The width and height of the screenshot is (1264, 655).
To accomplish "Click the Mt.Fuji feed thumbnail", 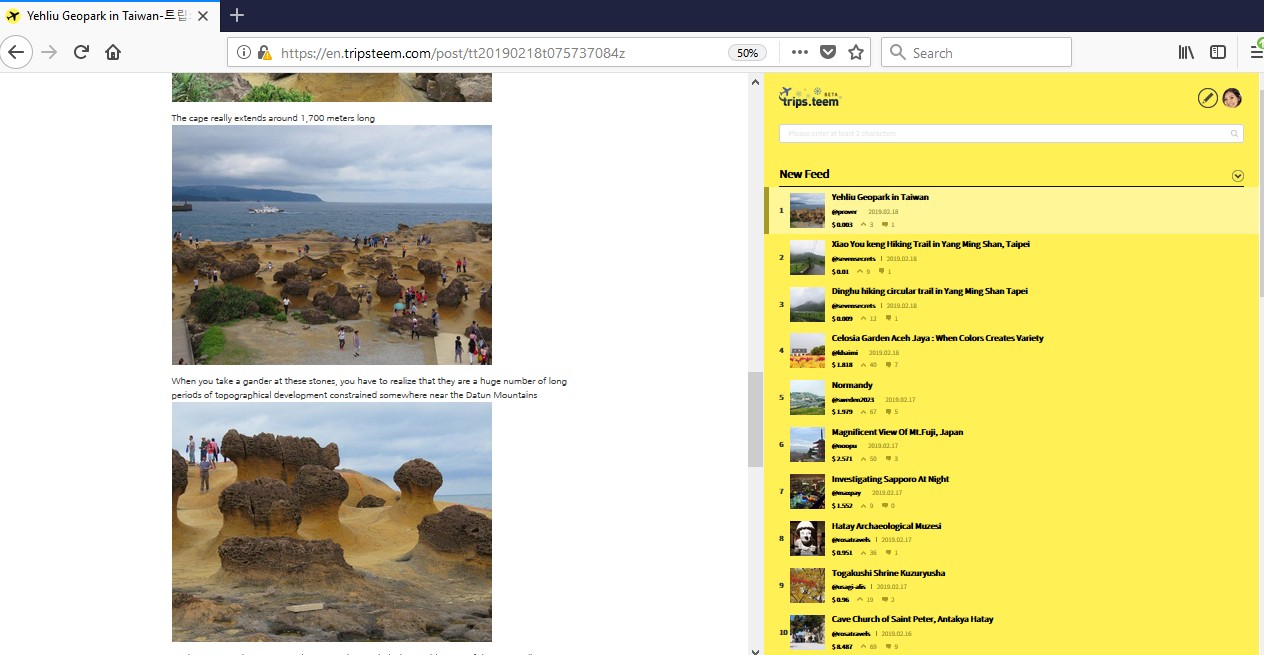I will [x=807, y=445].
